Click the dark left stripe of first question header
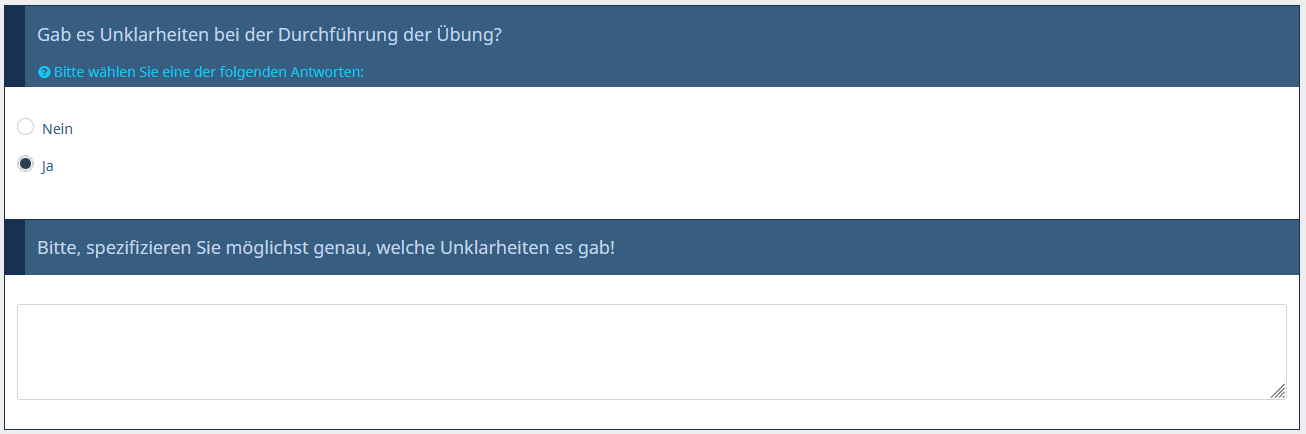The height and width of the screenshot is (434, 1306). (x=14, y=46)
